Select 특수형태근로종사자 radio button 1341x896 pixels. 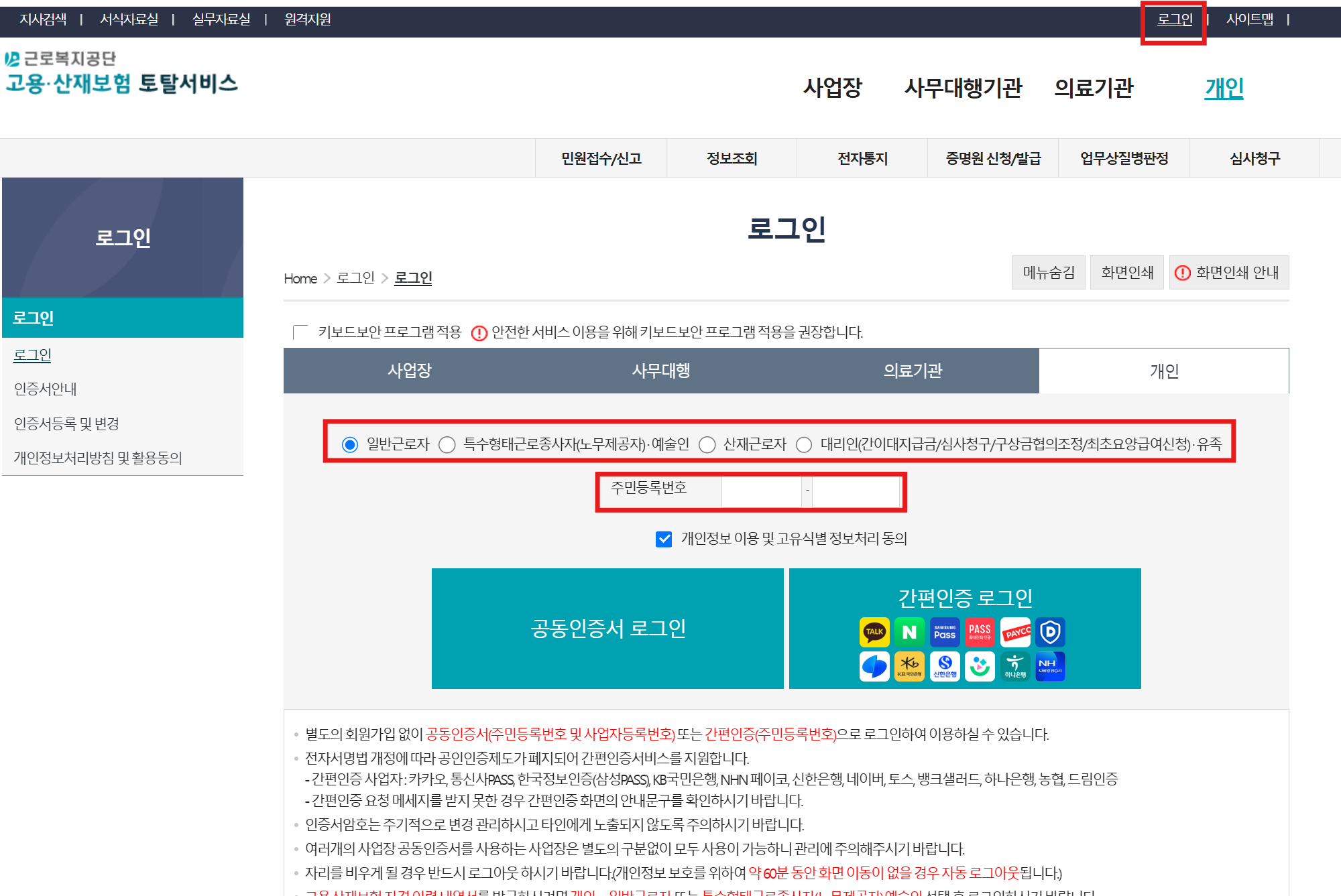[x=447, y=445]
